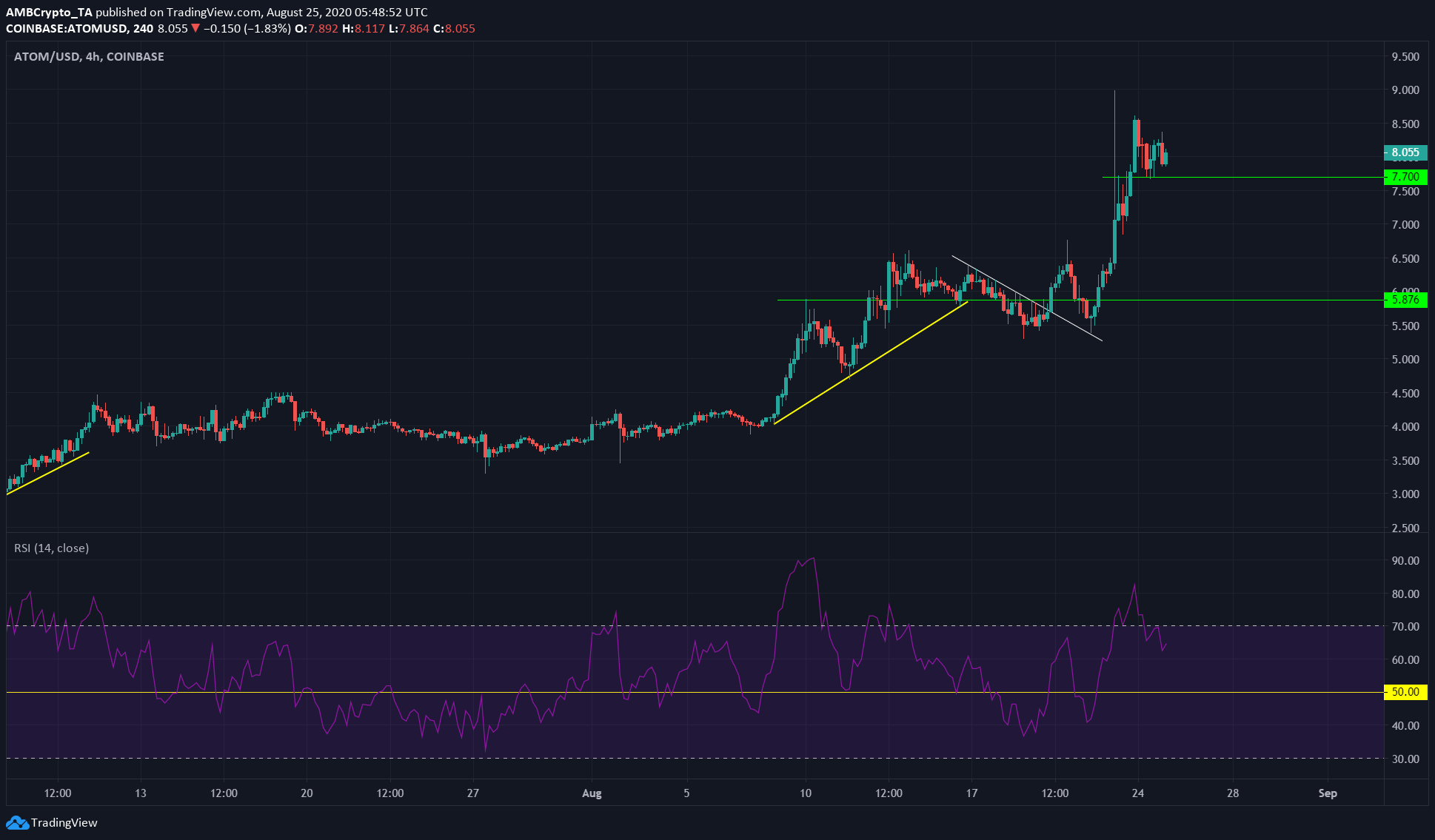Click the 5 date label on time axis
The width and height of the screenshot is (1435, 840).
pyautogui.click(x=686, y=793)
